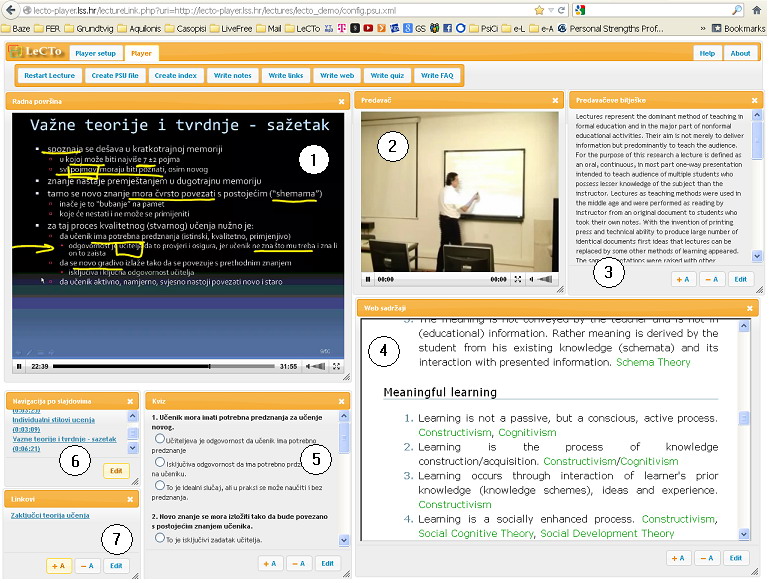This screenshot has width=771, height=583.
Task: Open the Help menu
Action: pos(707,53)
